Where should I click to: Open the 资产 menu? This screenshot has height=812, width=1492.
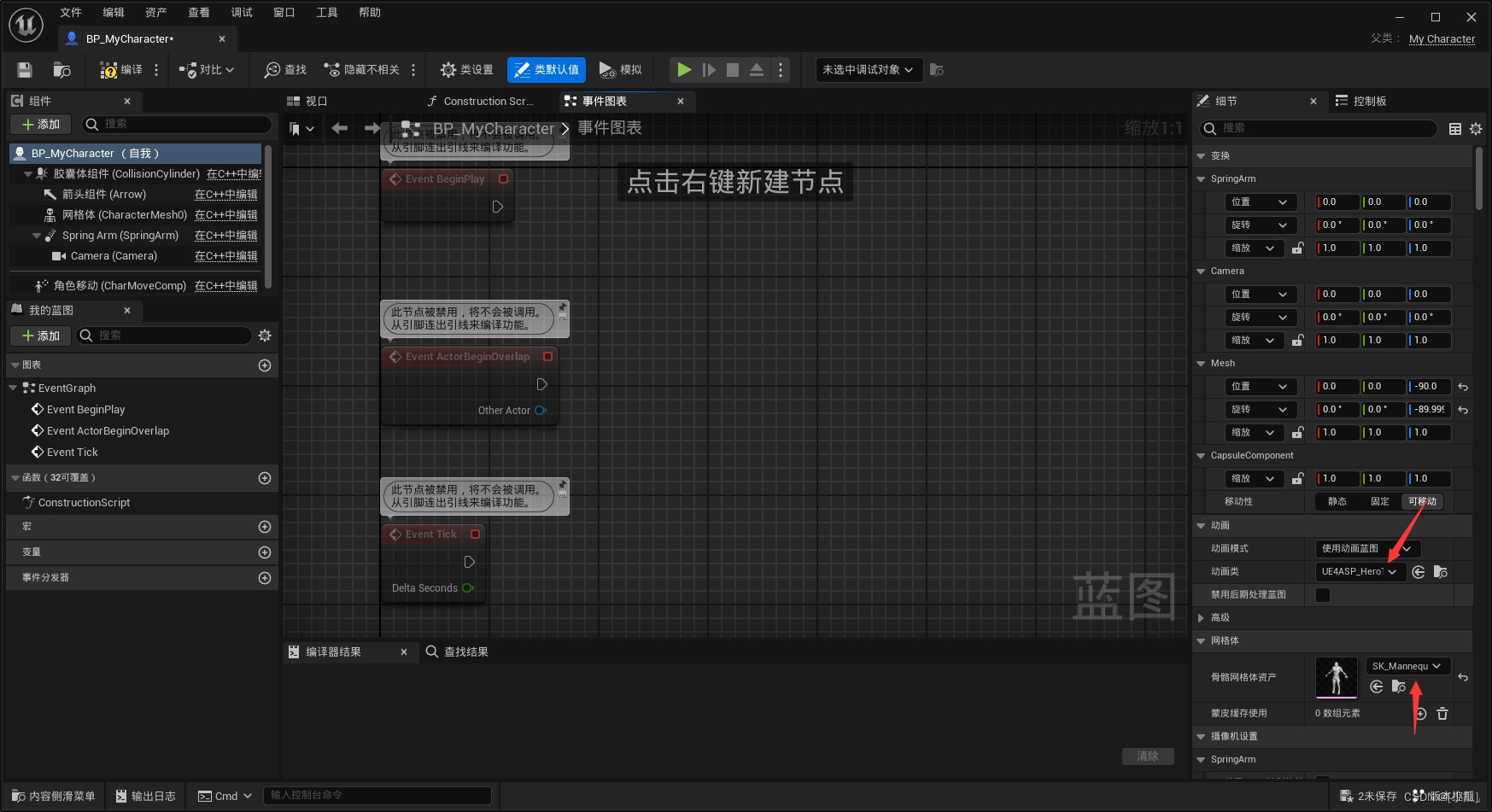tap(156, 12)
